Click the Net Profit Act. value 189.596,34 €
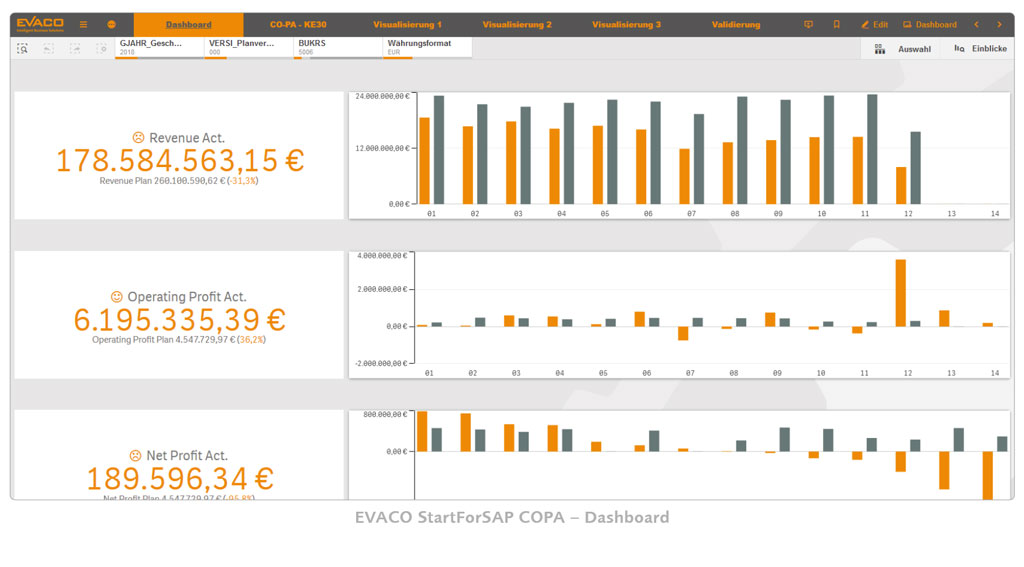Viewport: 1024px width, 567px height. (180, 479)
